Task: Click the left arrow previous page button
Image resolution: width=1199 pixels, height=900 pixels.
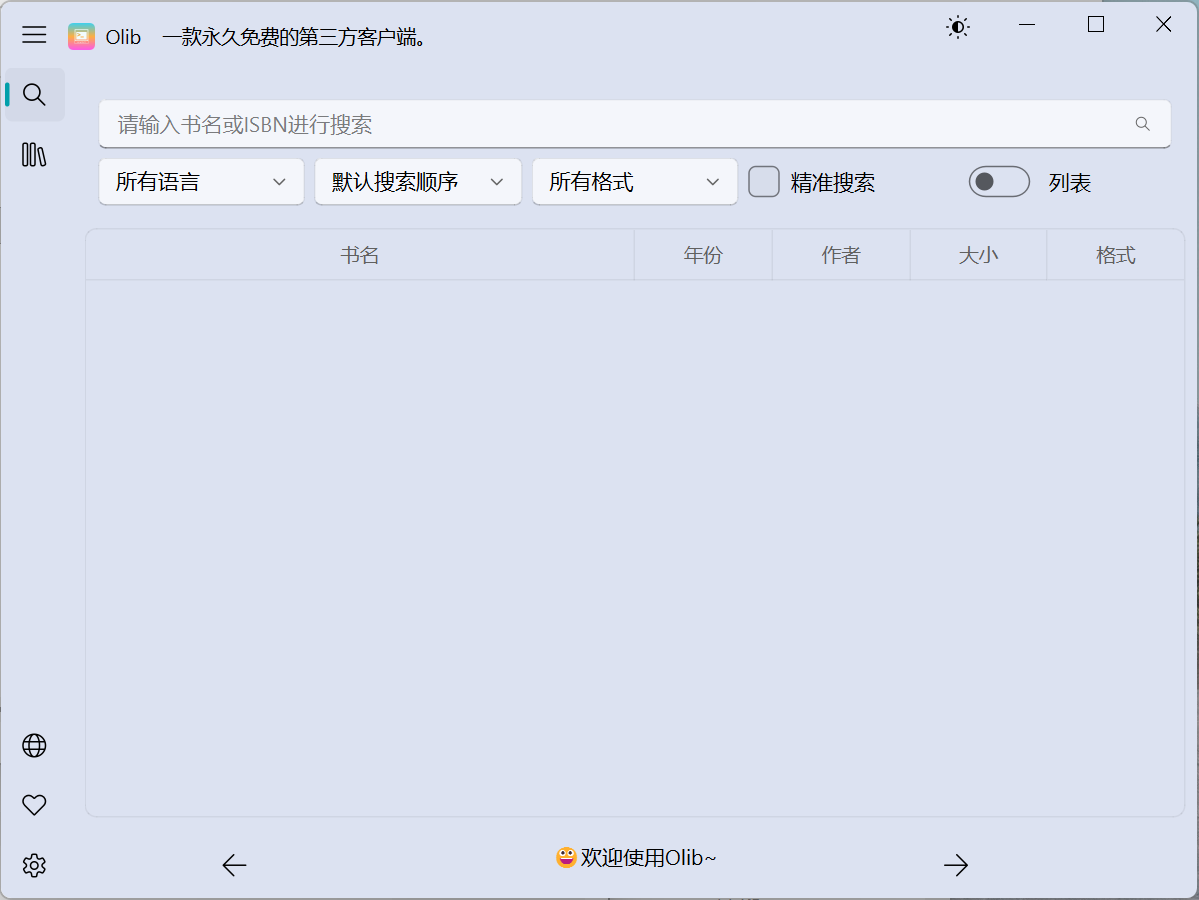Action: click(233, 865)
